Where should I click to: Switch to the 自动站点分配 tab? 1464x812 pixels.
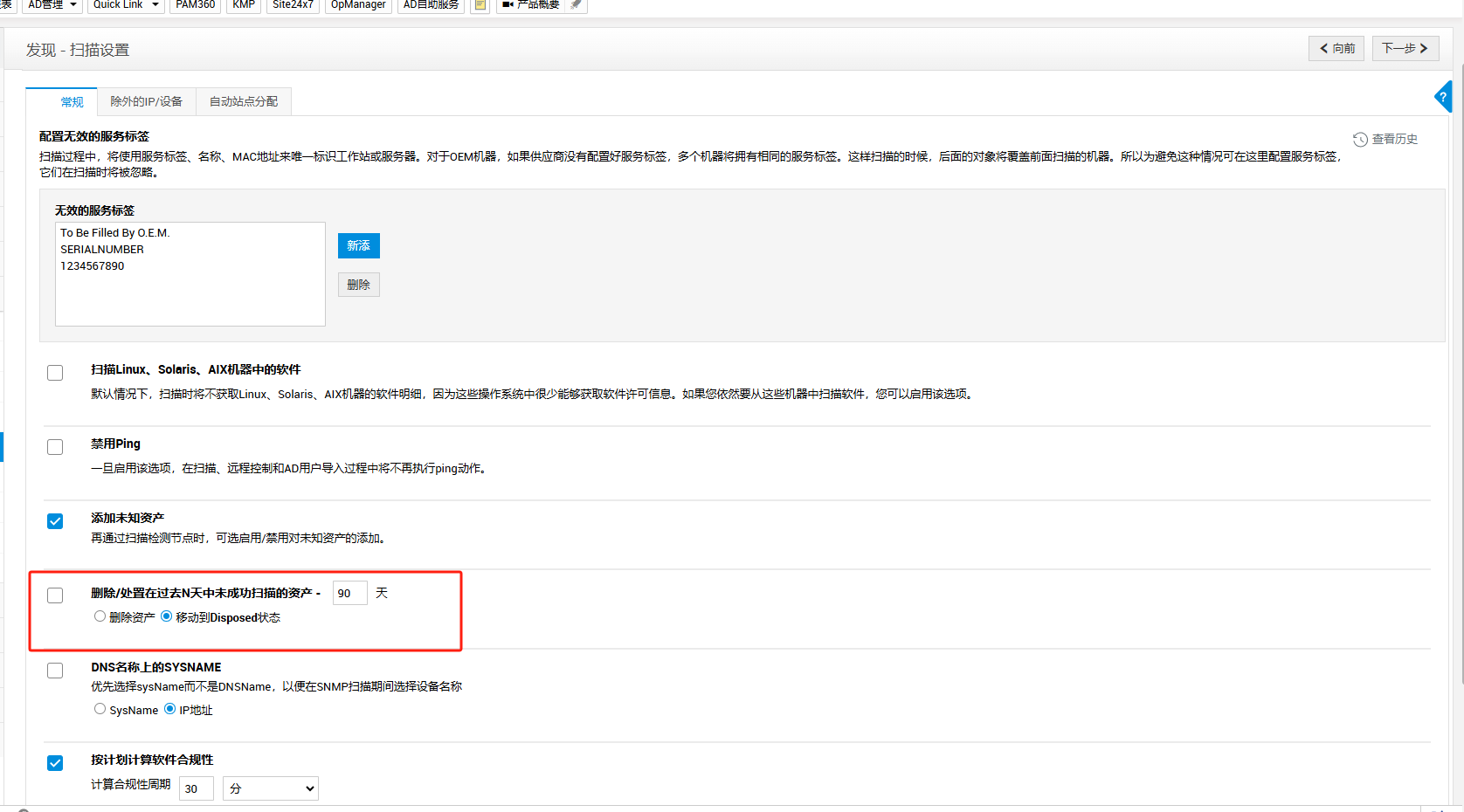coord(244,102)
